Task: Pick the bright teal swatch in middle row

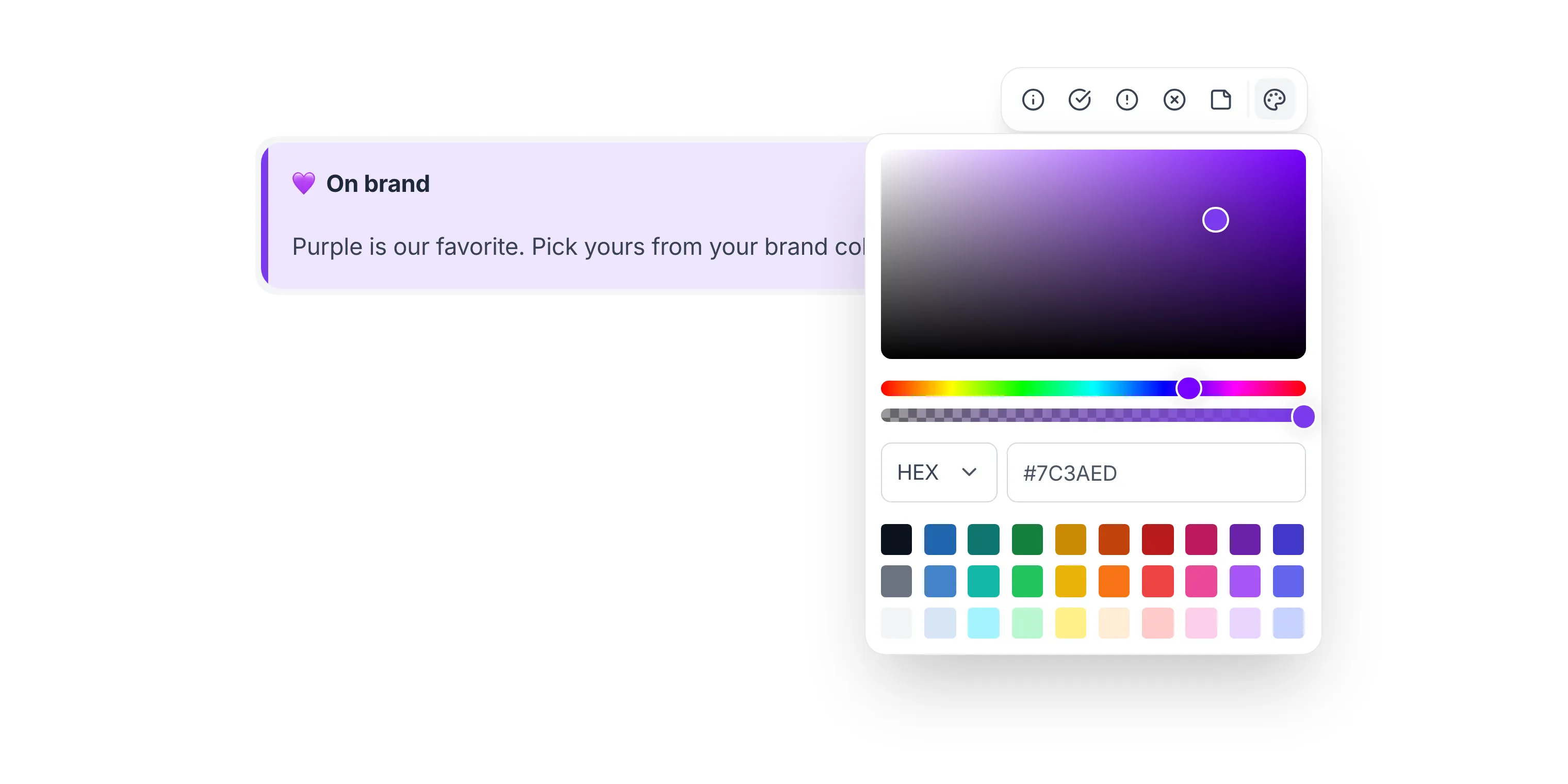Action: [x=983, y=581]
